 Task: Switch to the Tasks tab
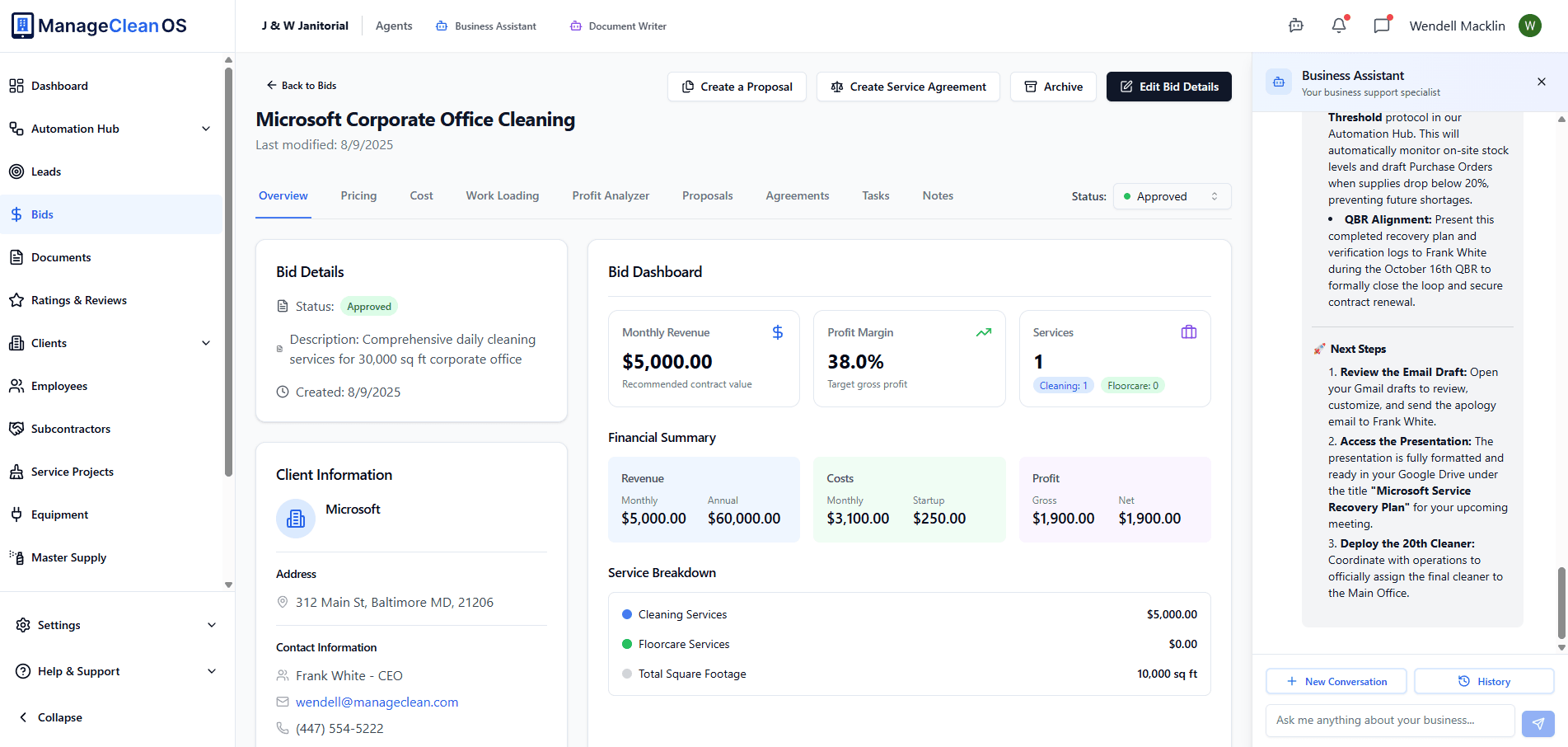coord(876,195)
